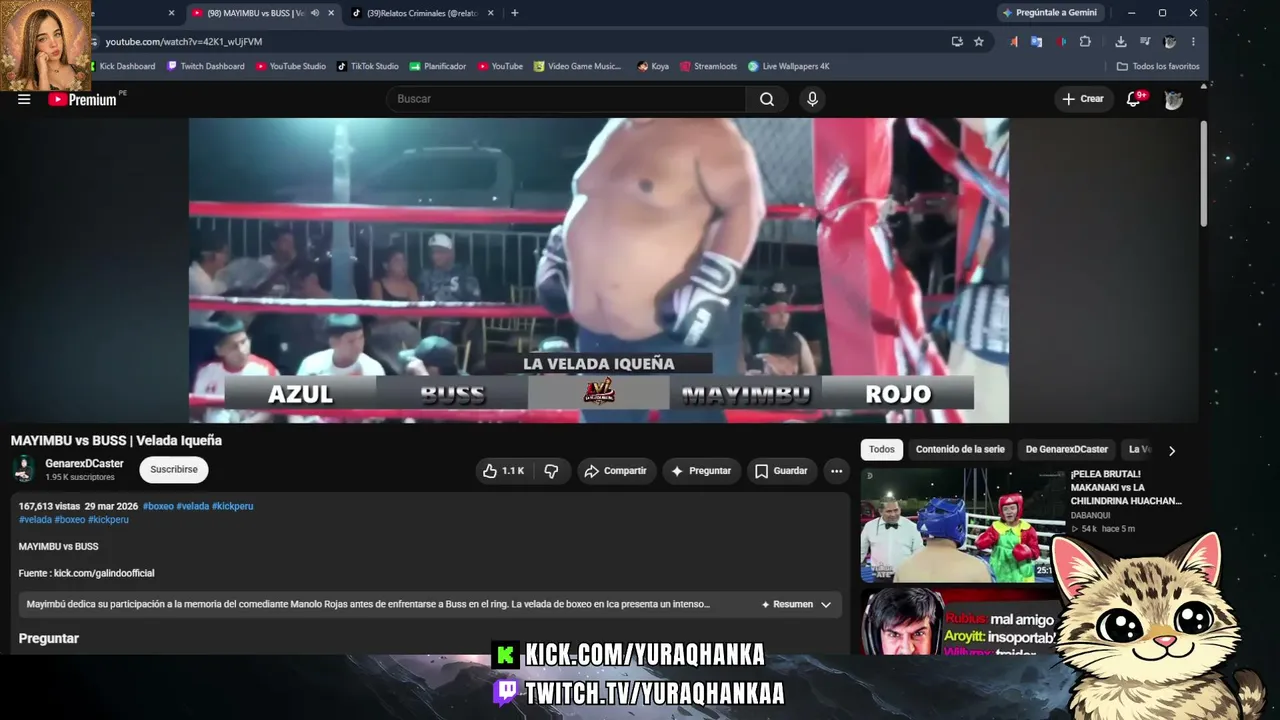Open Koya bookmark

coord(653,66)
